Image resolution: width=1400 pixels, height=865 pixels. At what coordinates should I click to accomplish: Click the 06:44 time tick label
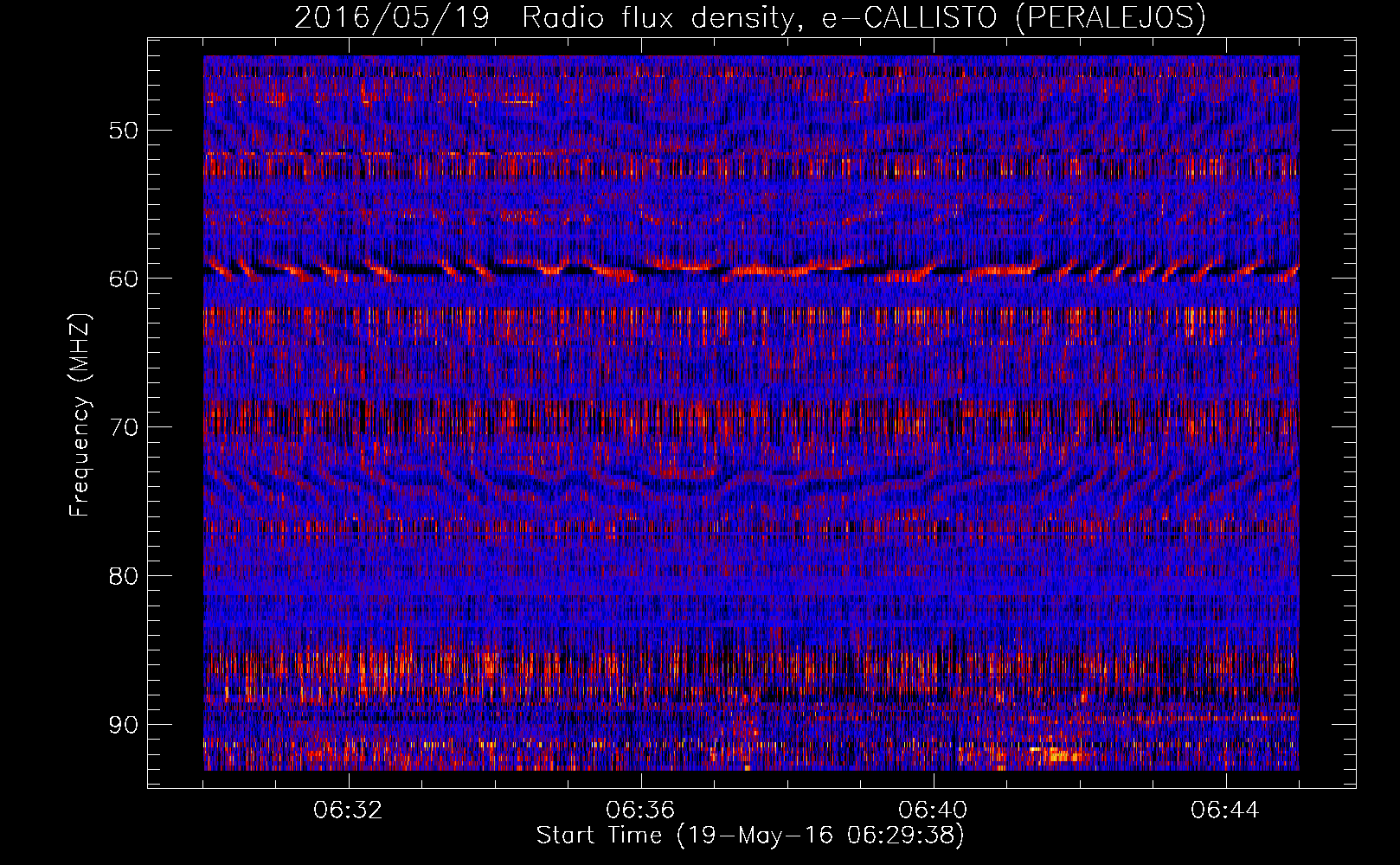click(x=1226, y=811)
